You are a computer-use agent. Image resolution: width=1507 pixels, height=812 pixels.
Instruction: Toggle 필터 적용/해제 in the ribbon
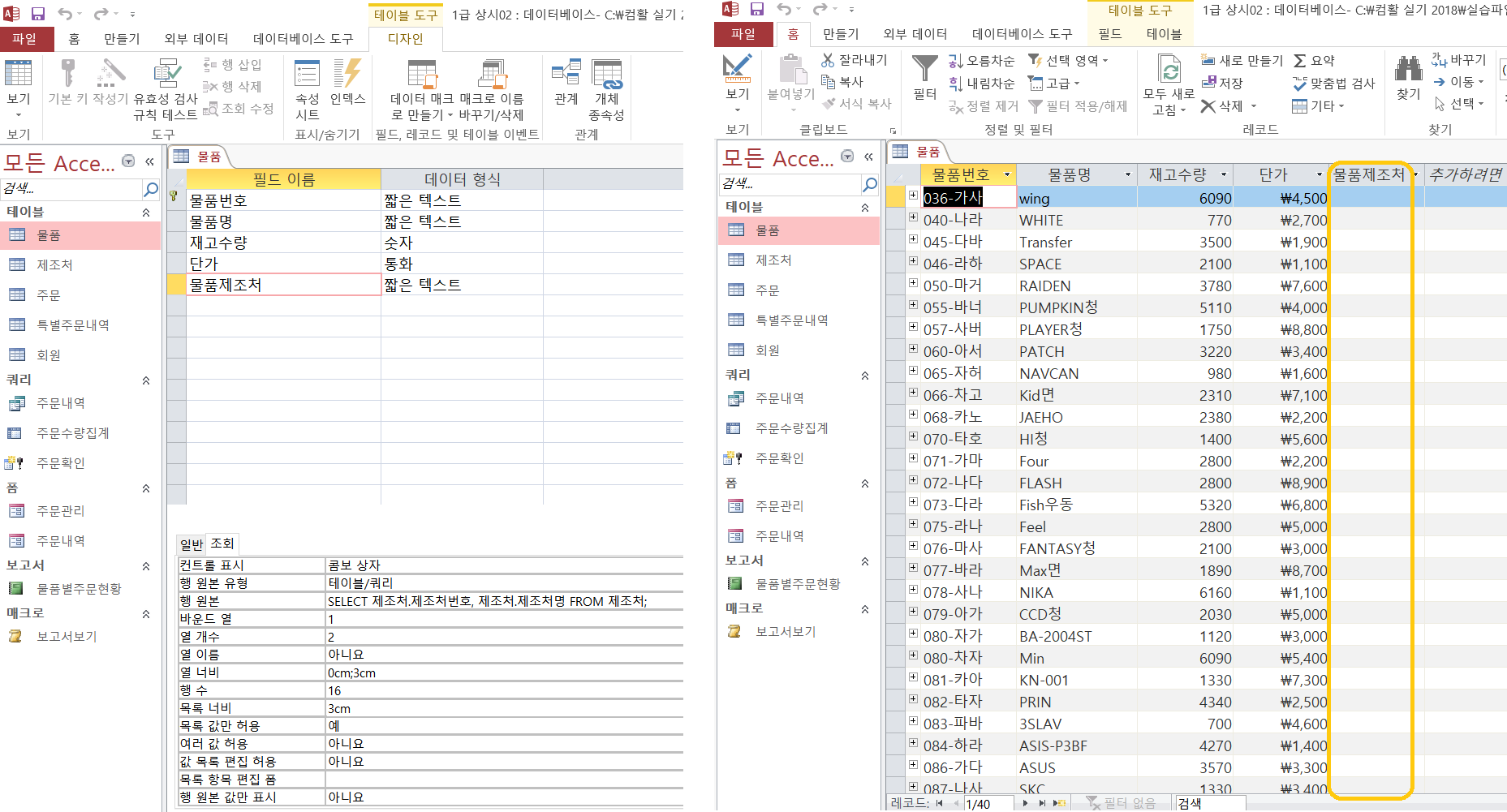tap(1079, 106)
